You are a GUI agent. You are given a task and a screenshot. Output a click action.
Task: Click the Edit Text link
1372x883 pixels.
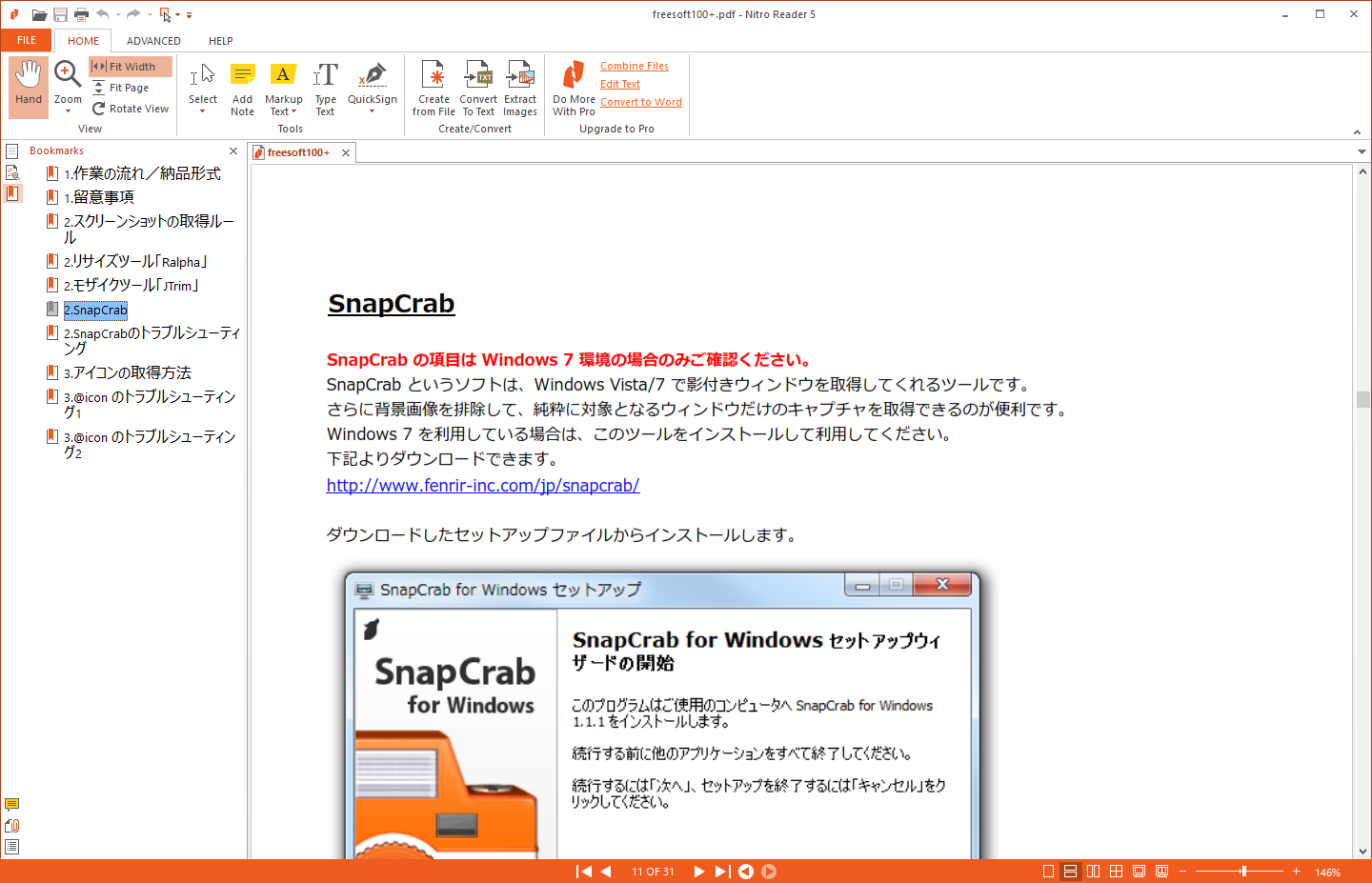click(620, 84)
